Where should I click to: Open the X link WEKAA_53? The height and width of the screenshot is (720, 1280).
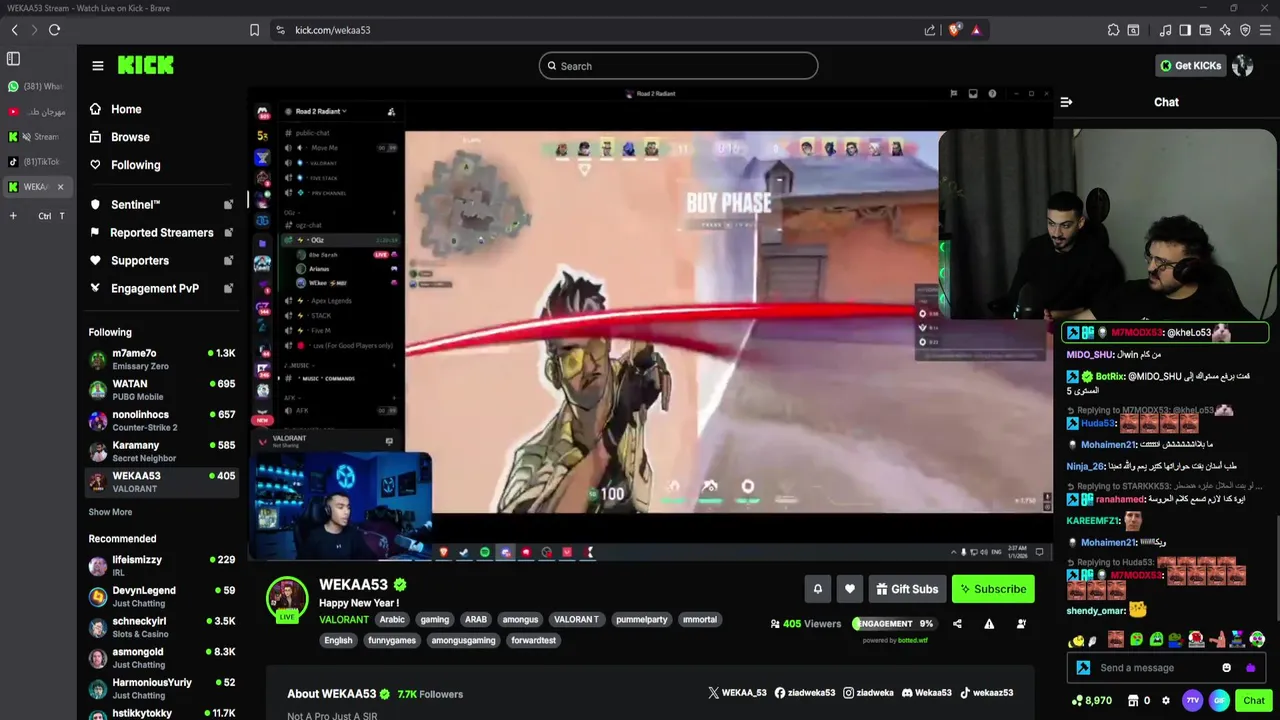(x=737, y=693)
